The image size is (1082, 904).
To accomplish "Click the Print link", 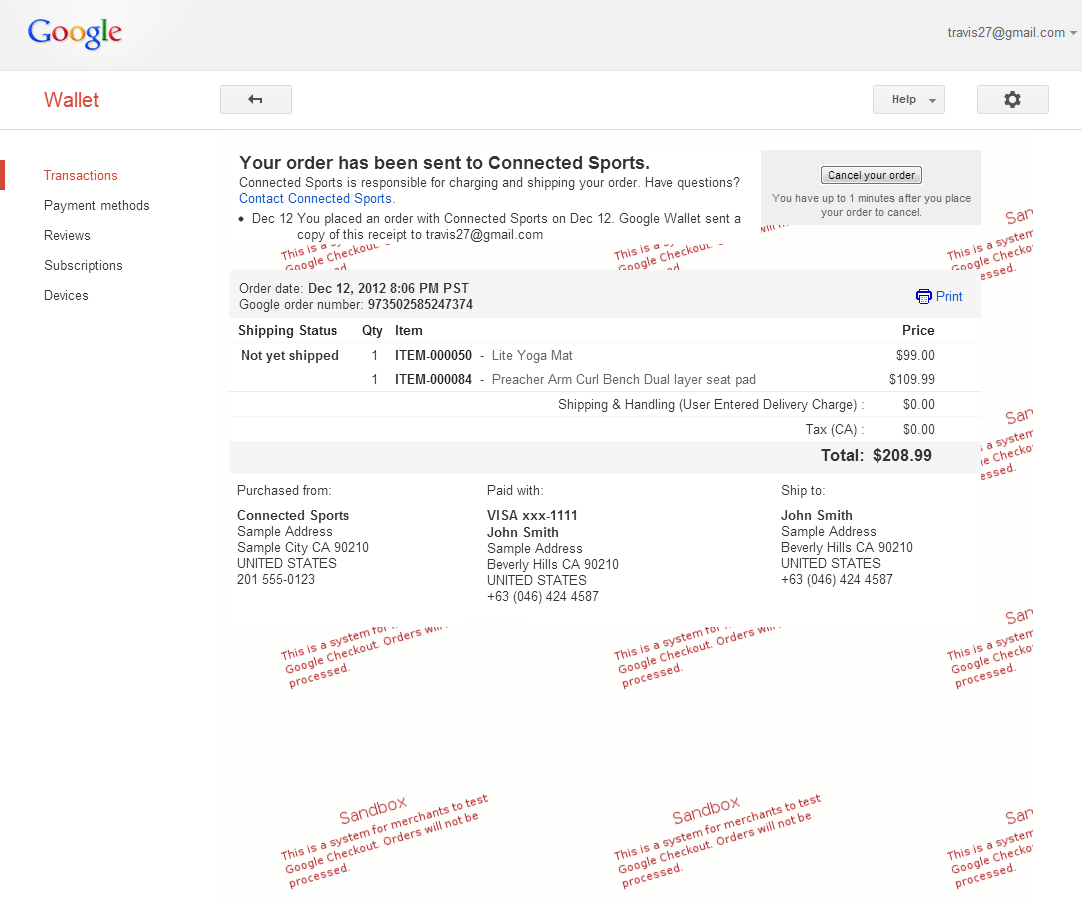I will coord(949,297).
